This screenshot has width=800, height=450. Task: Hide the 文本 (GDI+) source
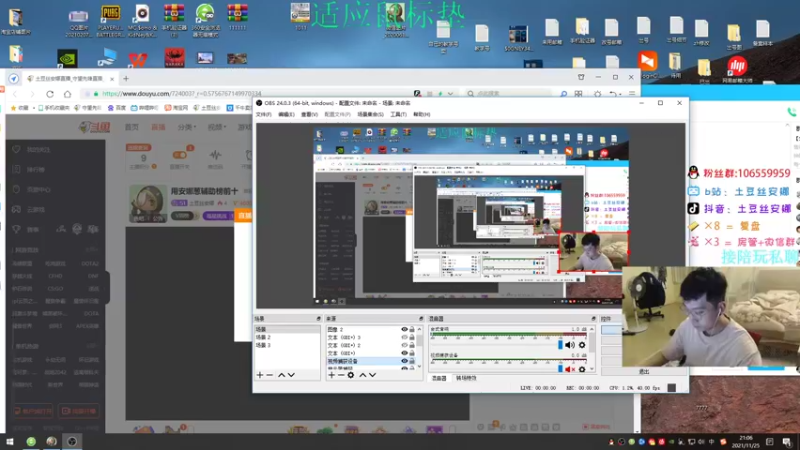pyautogui.click(x=404, y=353)
